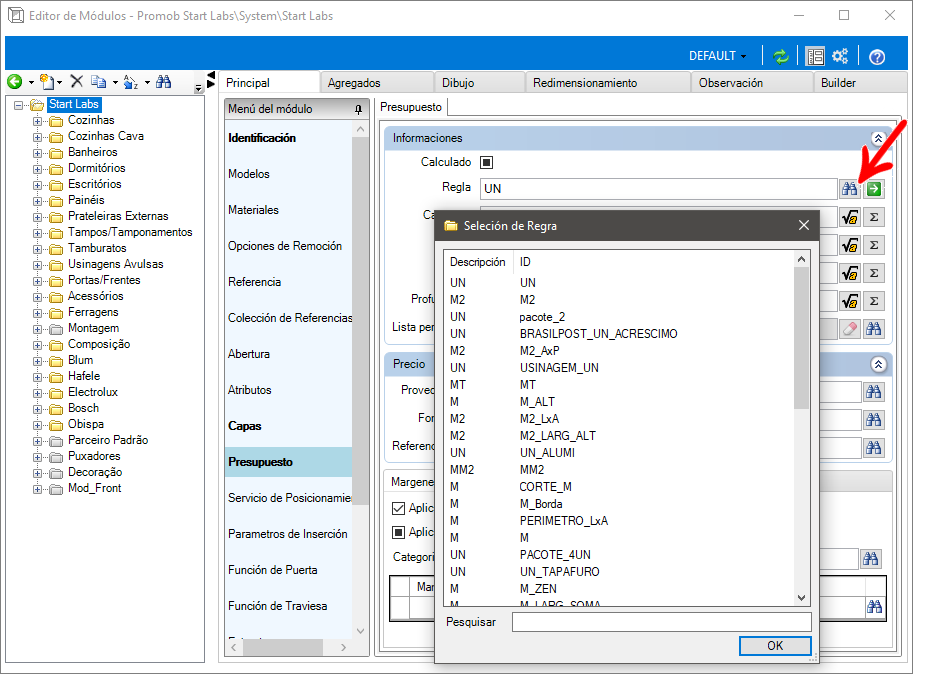Select the Mod_Front tree folder

click(94, 488)
